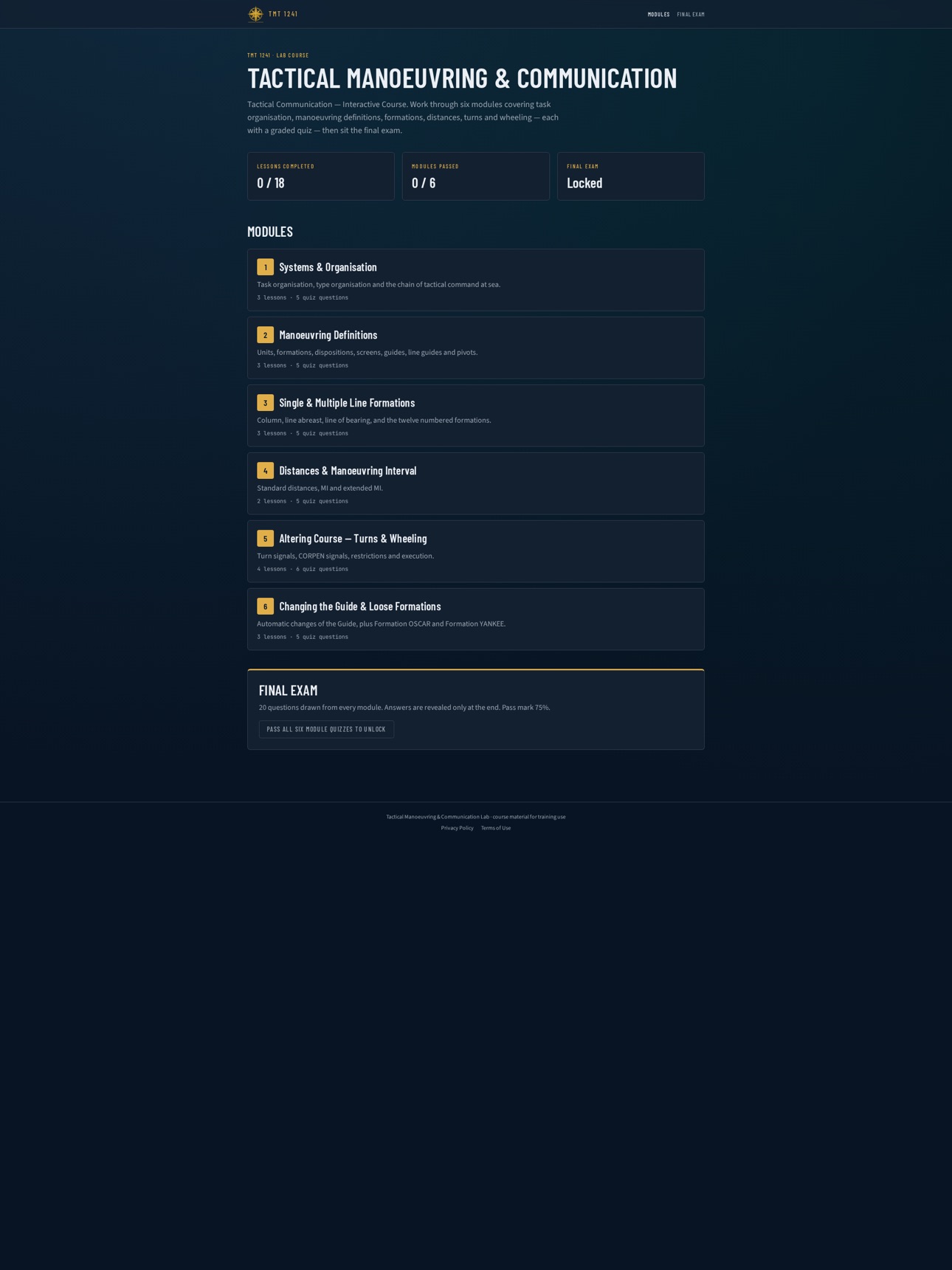Click the Tactical Manoeuvring & Communication heading
This screenshot has height=1270, width=952.
click(462, 78)
